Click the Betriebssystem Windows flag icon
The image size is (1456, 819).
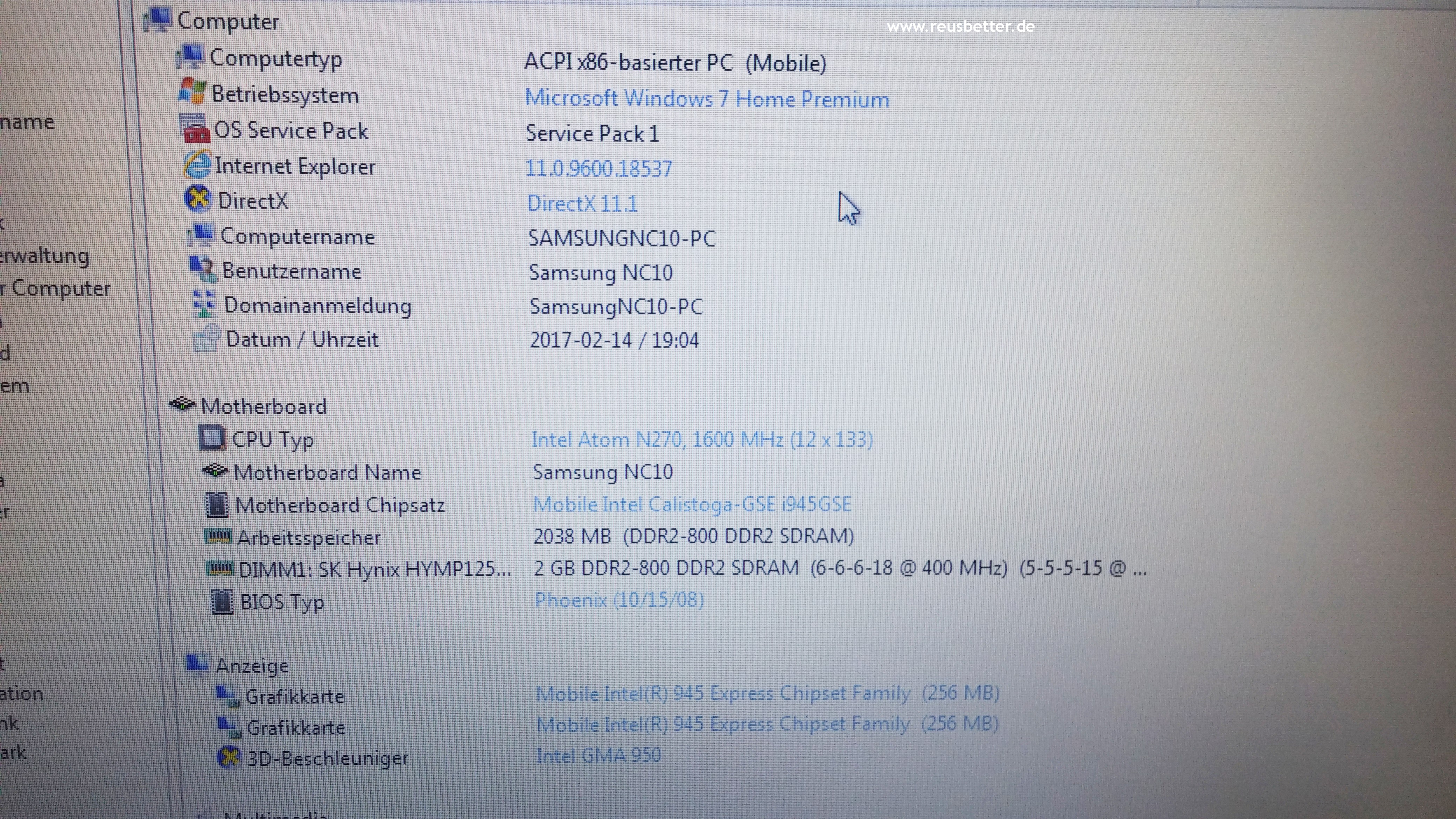[x=192, y=92]
